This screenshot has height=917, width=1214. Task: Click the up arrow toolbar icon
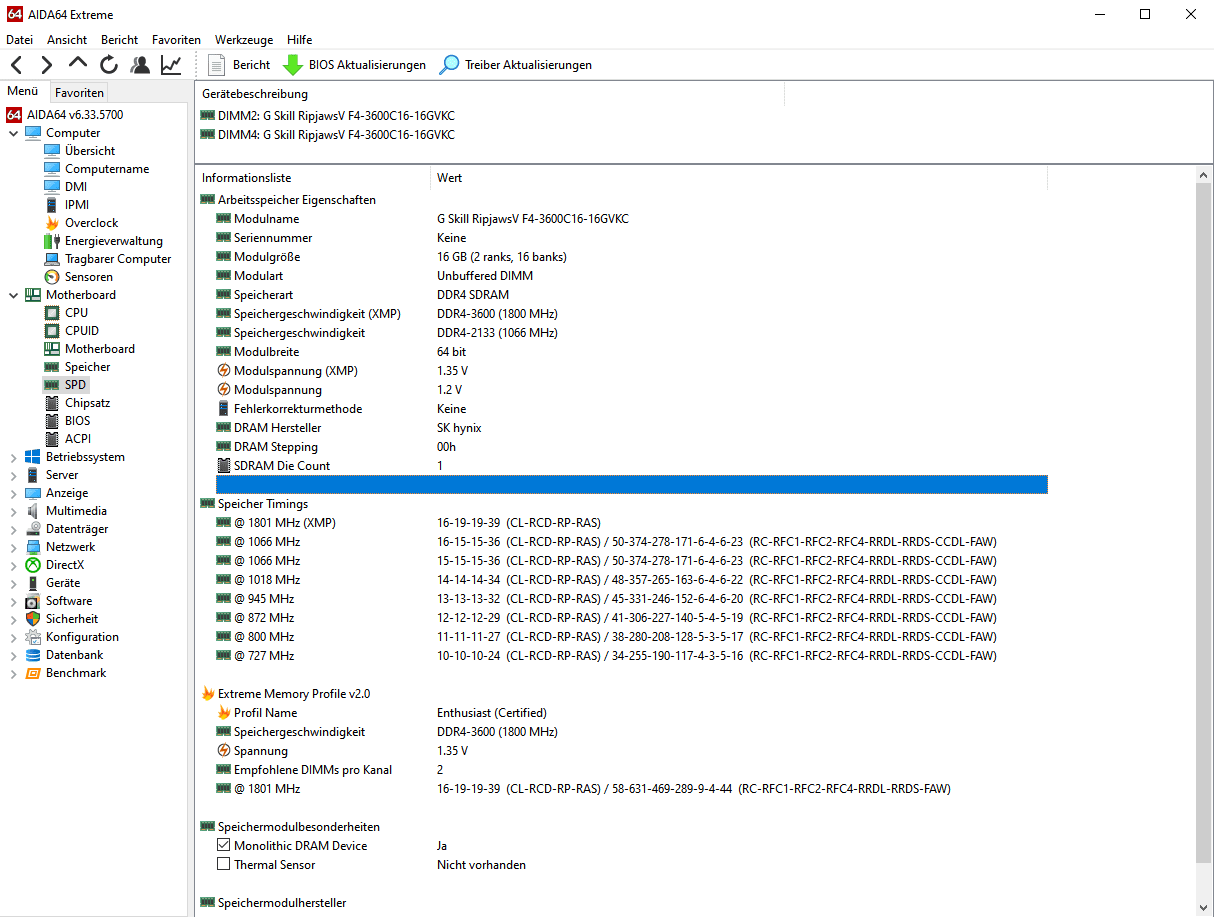[x=78, y=64]
